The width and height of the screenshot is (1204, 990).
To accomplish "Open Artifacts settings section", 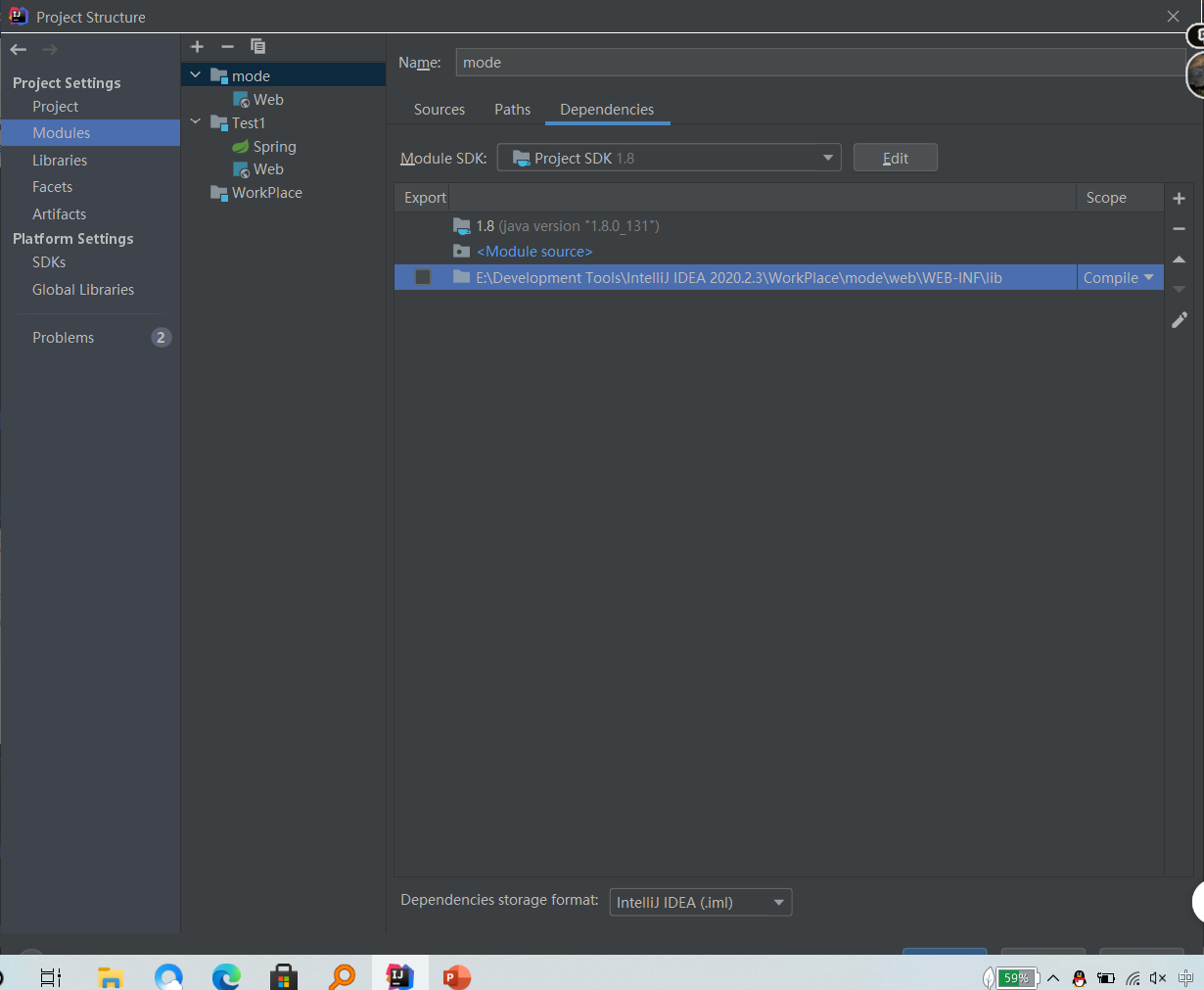I will [59, 213].
